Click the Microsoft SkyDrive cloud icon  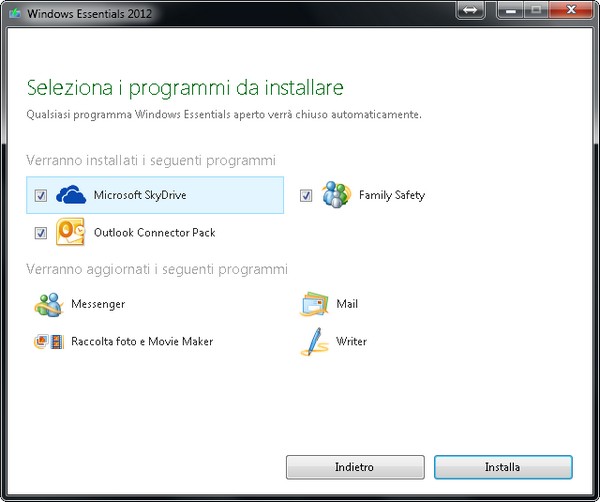coord(71,195)
